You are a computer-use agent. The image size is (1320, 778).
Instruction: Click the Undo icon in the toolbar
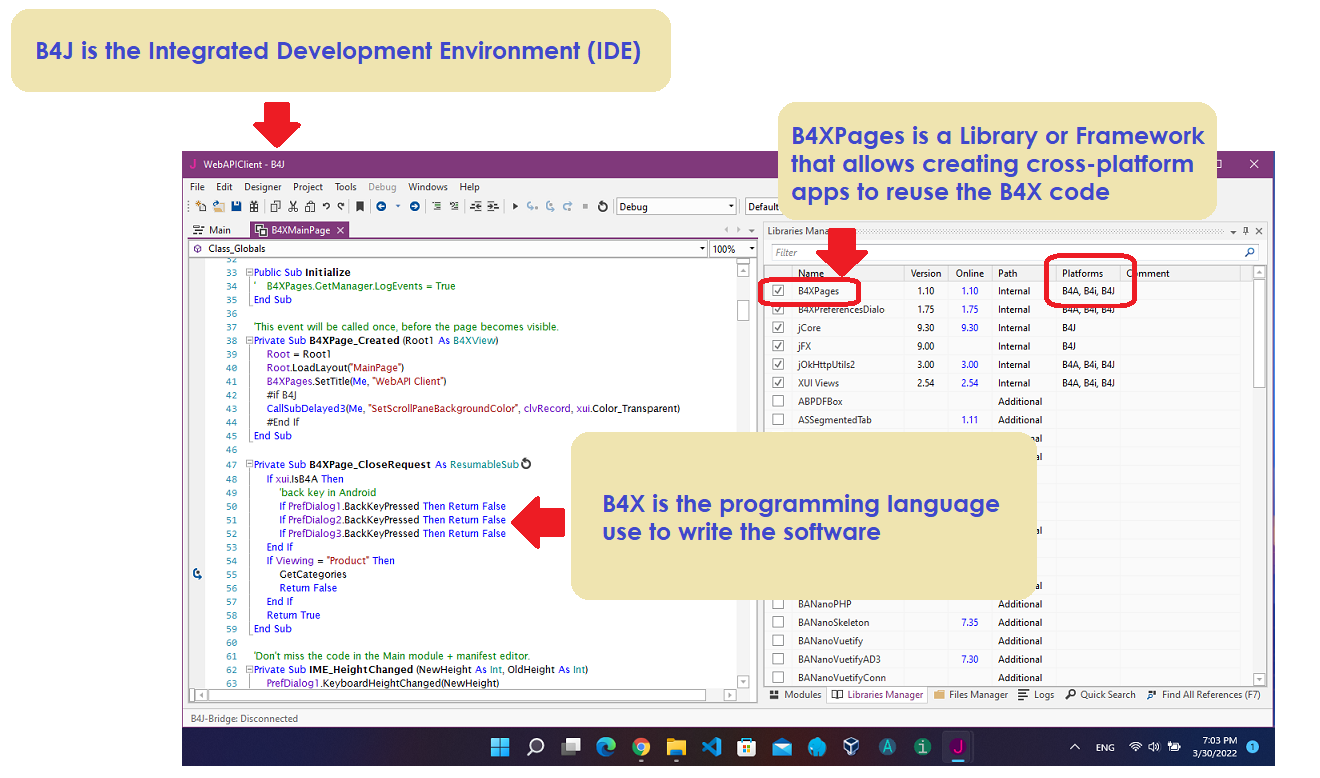(x=326, y=207)
